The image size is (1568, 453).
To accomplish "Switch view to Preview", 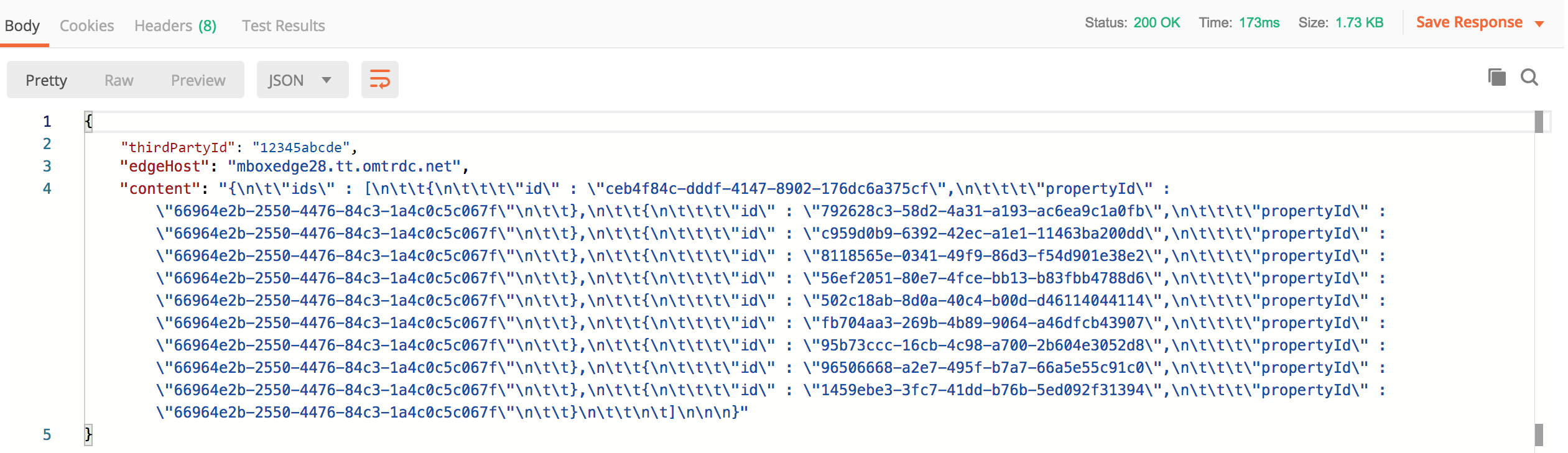I will coord(198,80).
